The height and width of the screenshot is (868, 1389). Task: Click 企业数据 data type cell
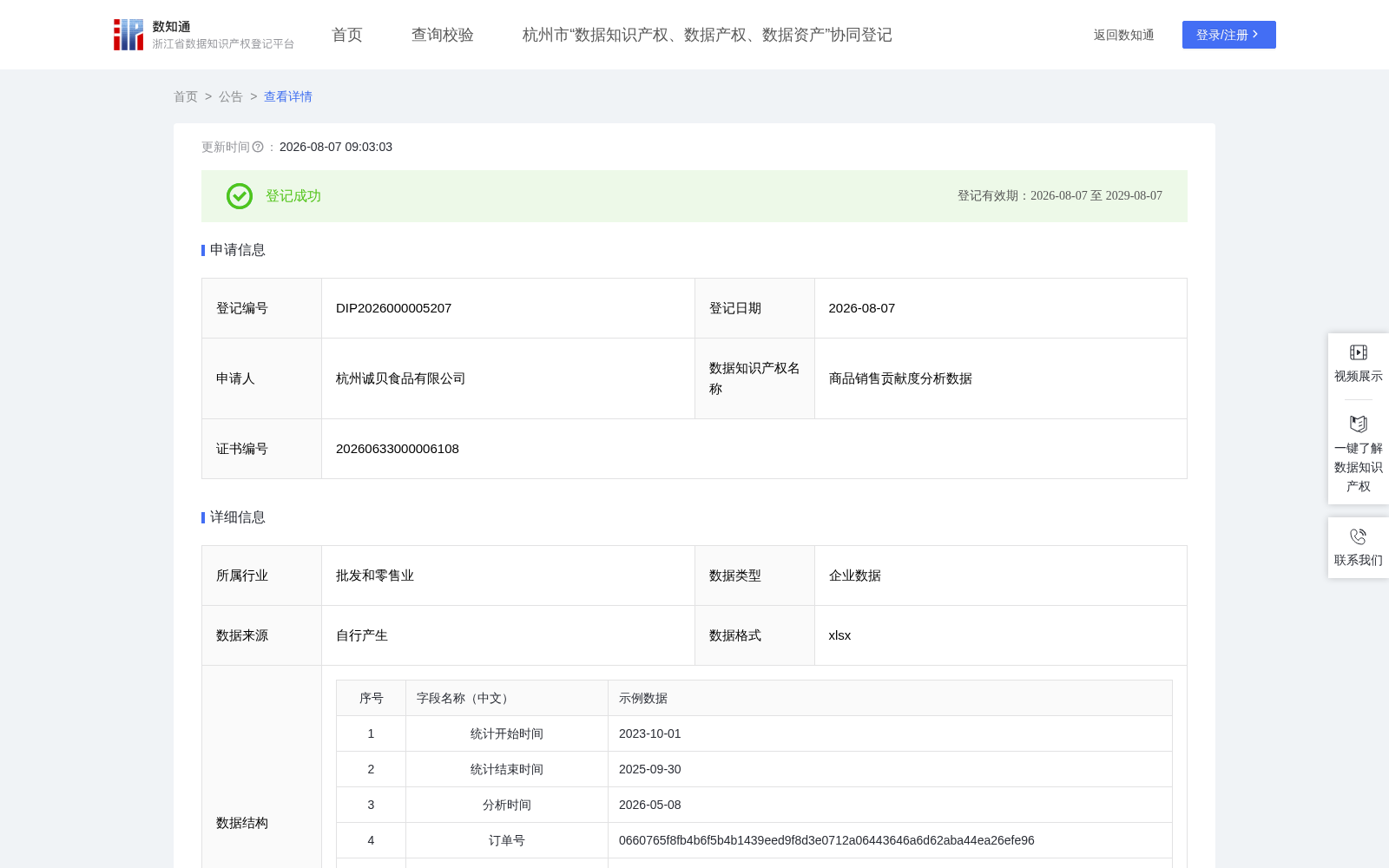[855, 575]
